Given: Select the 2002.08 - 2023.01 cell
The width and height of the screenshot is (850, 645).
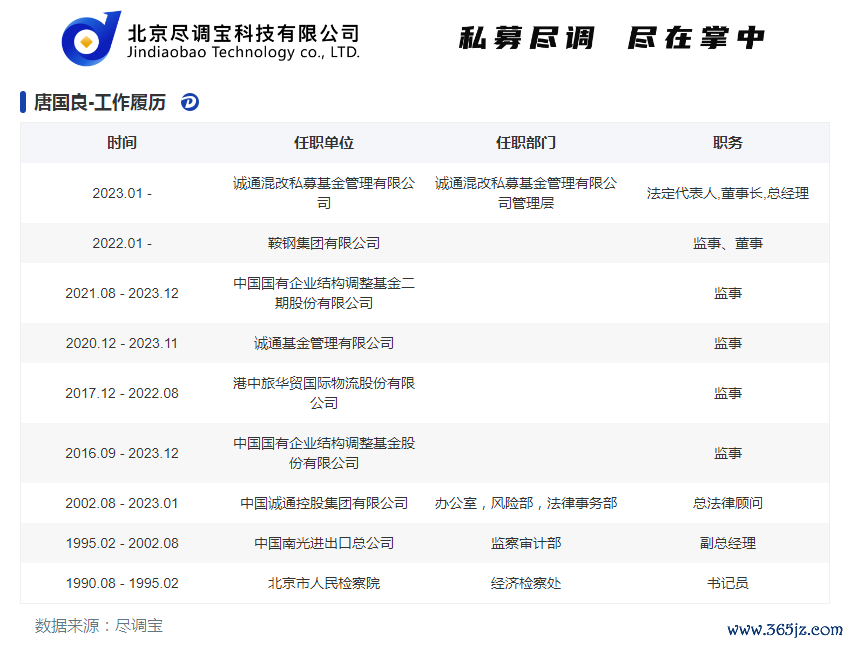Looking at the screenshot, I should (122, 503).
